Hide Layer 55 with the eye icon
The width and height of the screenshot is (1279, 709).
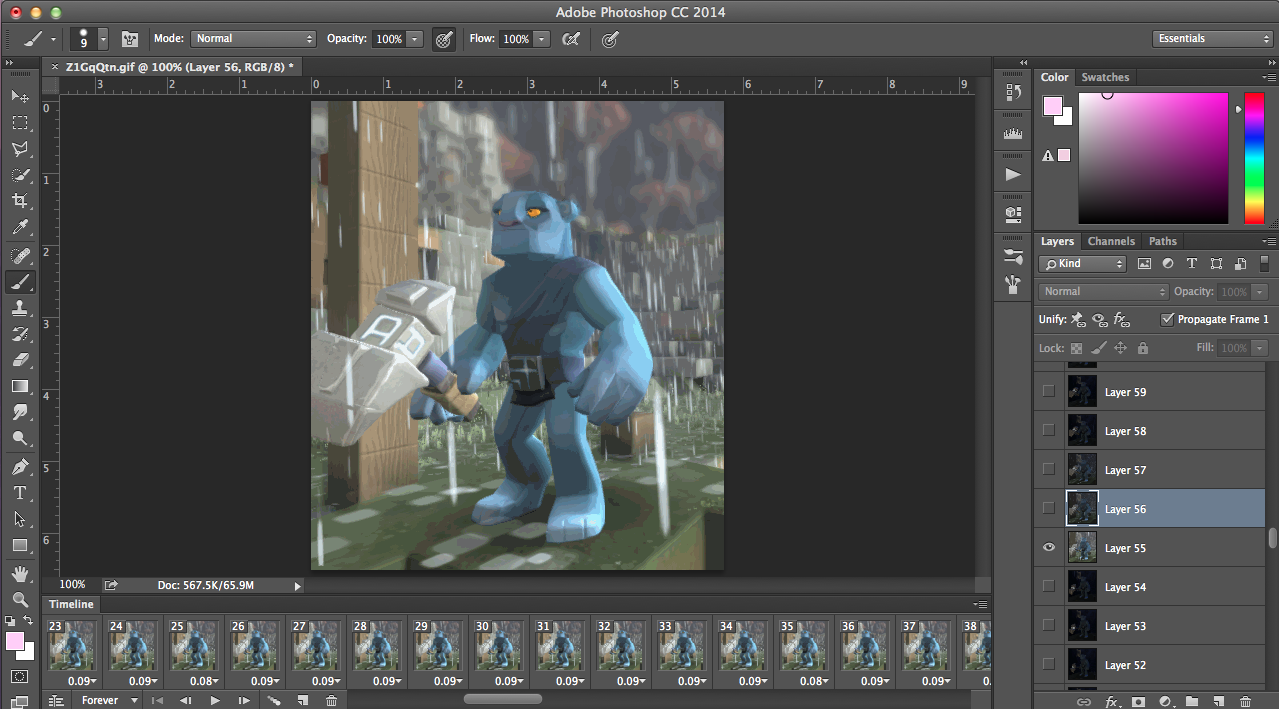1049,547
